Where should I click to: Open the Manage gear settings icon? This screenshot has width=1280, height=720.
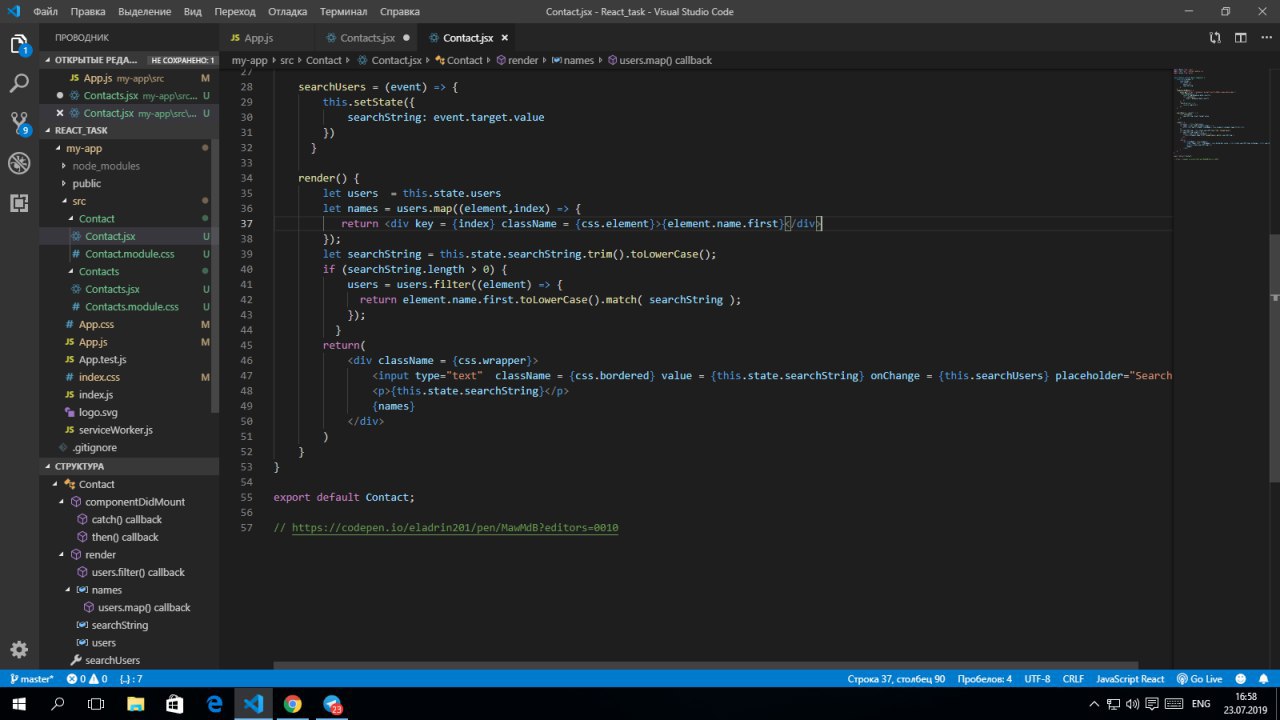click(x=19, y=649)
